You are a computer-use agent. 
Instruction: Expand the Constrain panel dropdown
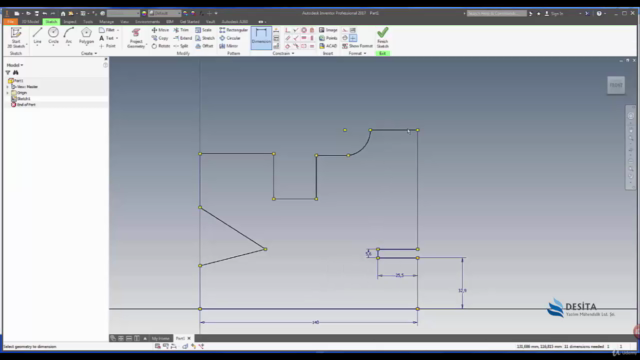coord(283,53)
